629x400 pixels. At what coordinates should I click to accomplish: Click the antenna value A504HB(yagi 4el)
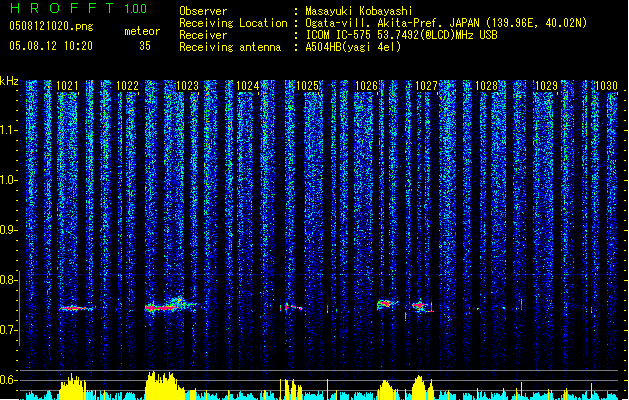click(x=353, y=47)
